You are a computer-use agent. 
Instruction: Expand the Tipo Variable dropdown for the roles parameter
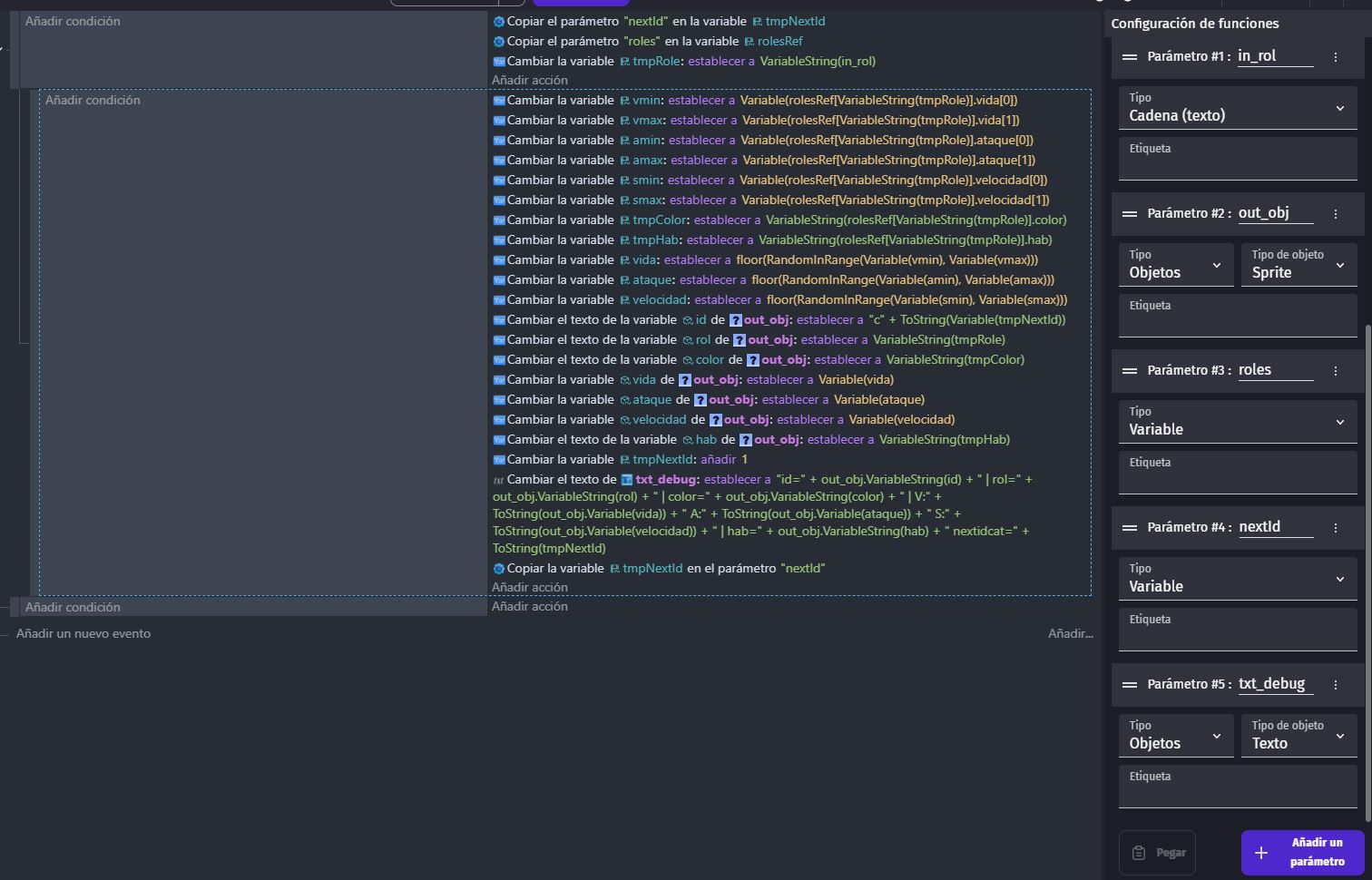(1237, 422)
